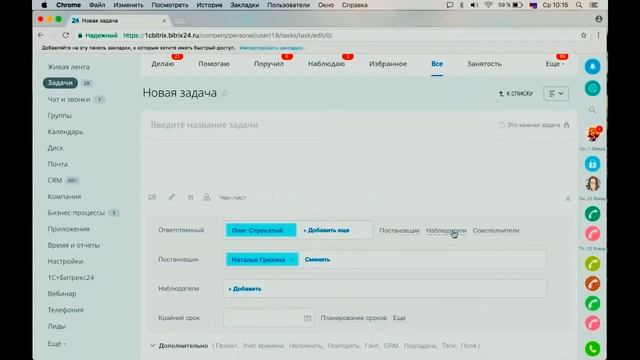The height and width of the screenshot is (360, 640).
Task: Tick the "Это важная задача" checkbox
Action: coord(502,125)
